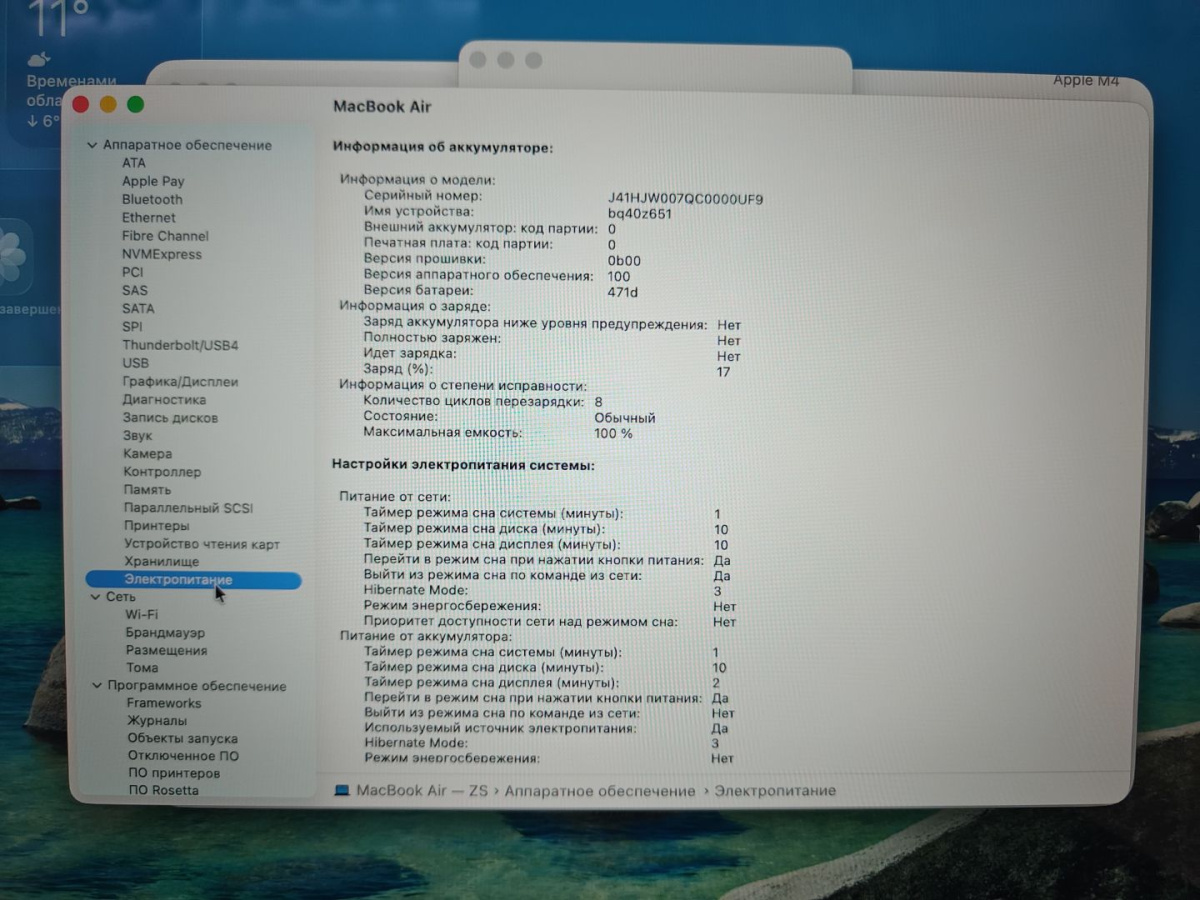Viewport: 1200px width, 900px height.
Task: Open Объекты запуска entry
Action: coord(183,738)
